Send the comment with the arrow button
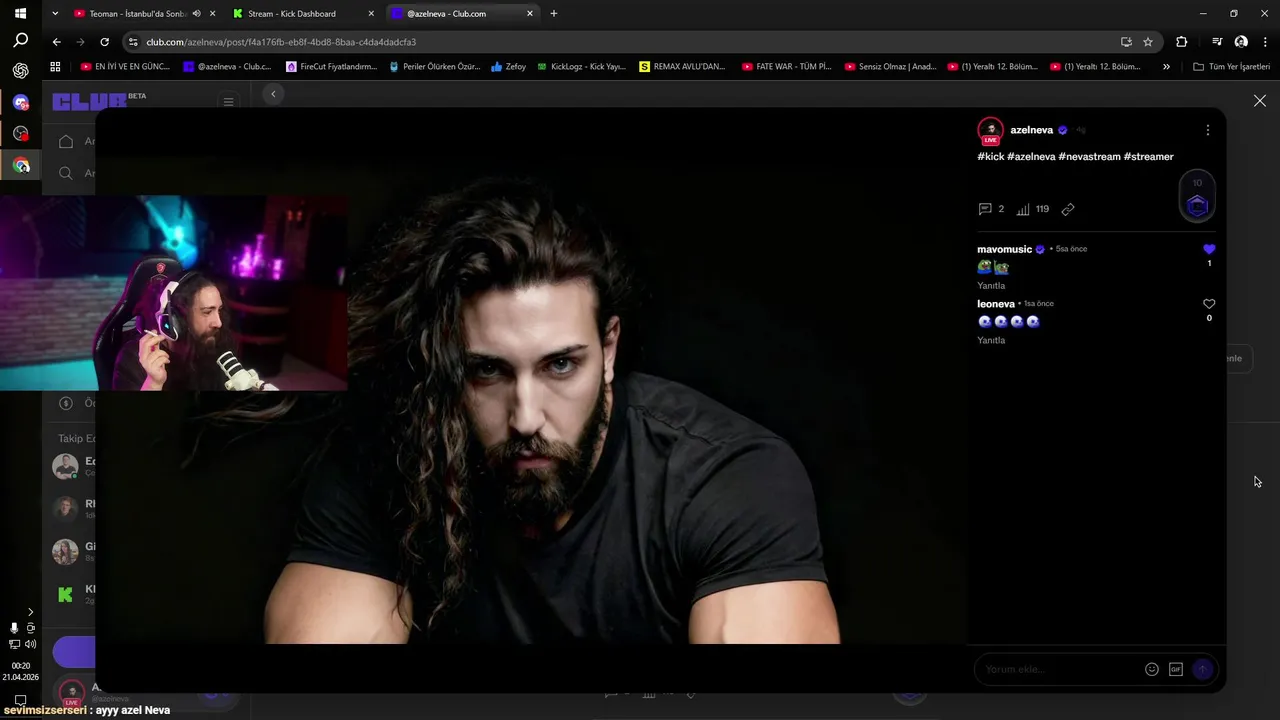The width and height of the screenshot is (1280, 720). click(x=1203, y=669)
